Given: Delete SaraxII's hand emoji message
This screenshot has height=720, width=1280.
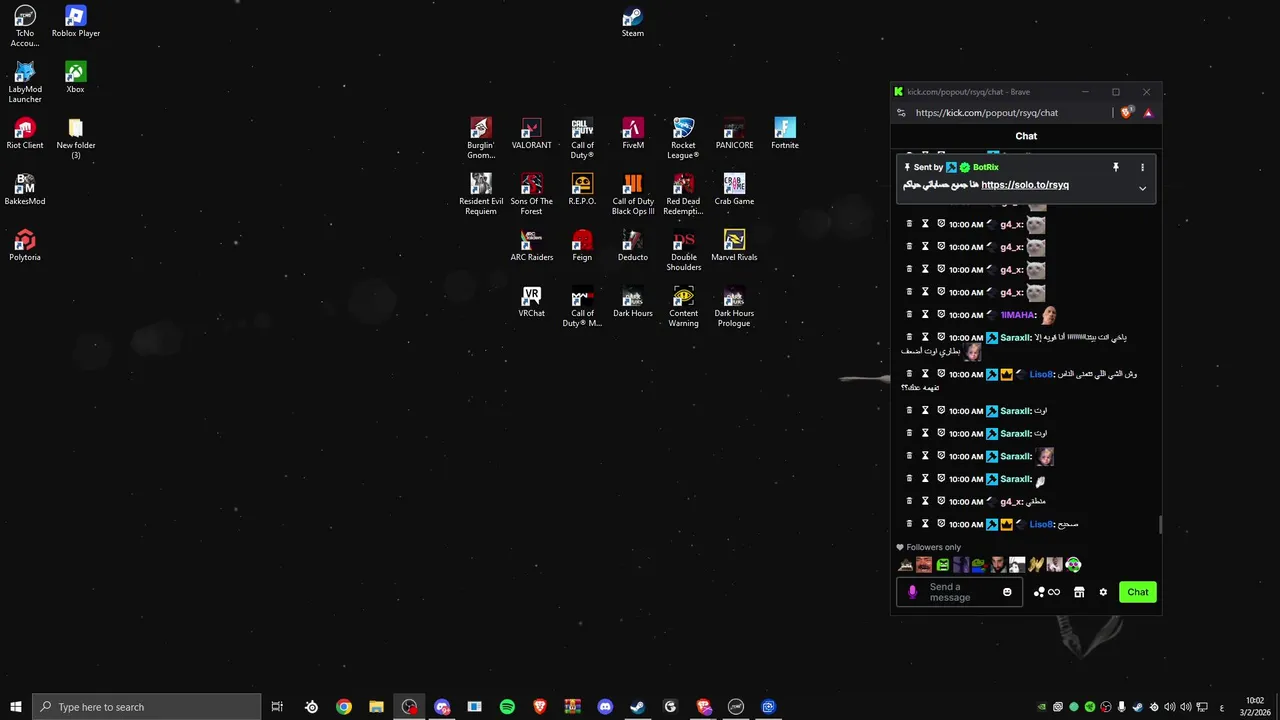Looking at the screenshot, I should [x=909, y=479].
